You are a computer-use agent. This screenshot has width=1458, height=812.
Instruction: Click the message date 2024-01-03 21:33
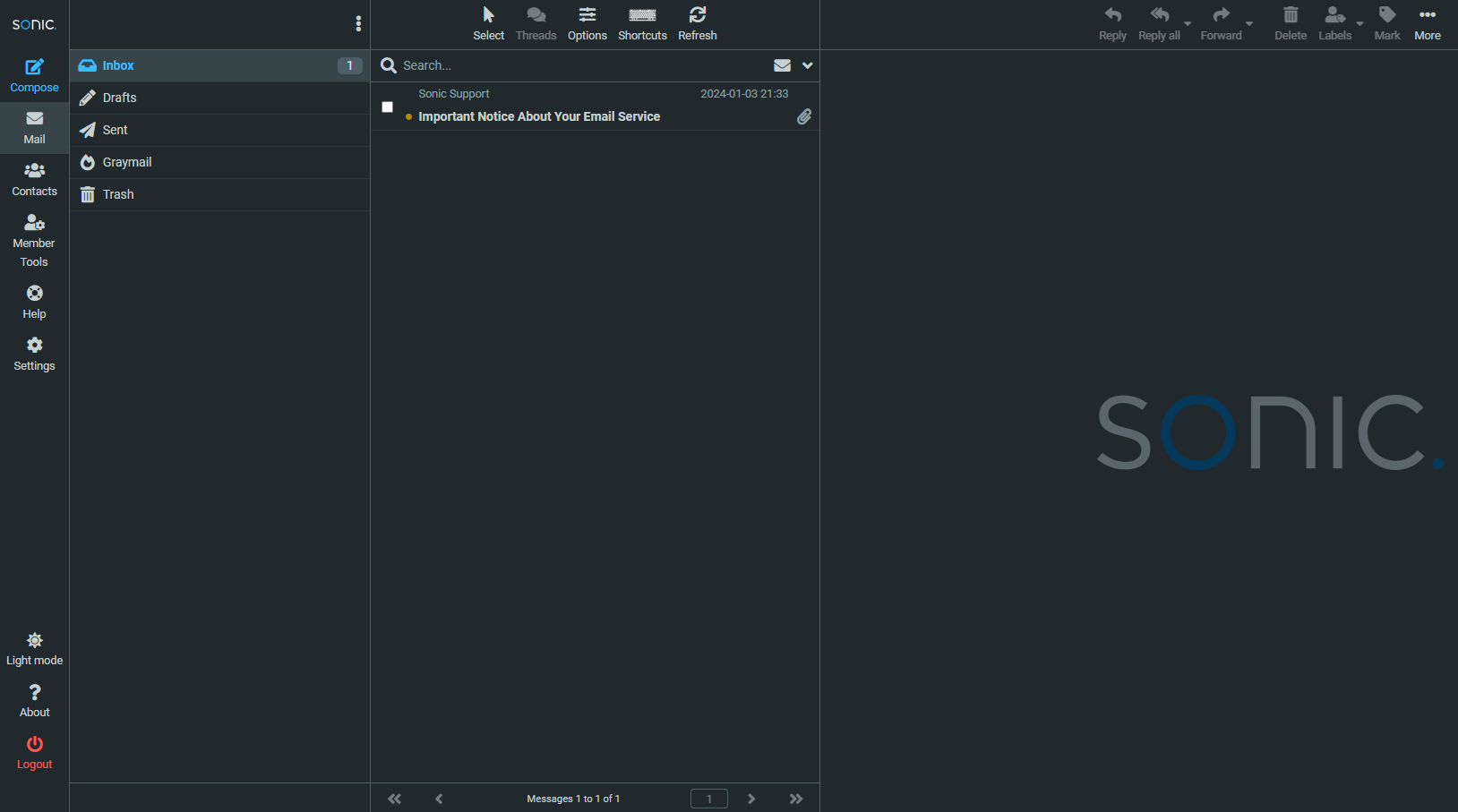click(x=744, y=94)
